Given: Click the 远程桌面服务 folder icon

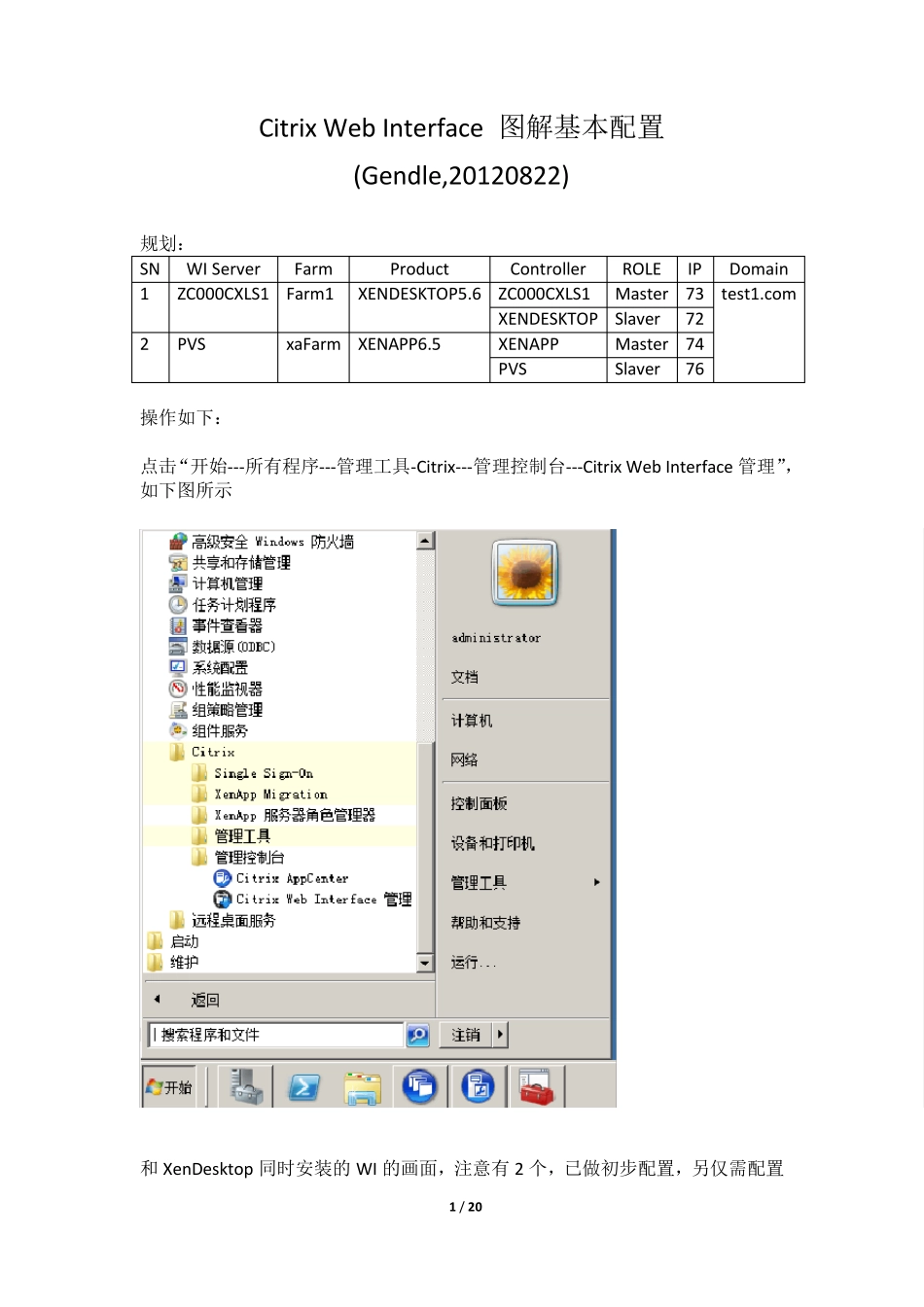Looking at the screenshot, I should tap(177, 920).
